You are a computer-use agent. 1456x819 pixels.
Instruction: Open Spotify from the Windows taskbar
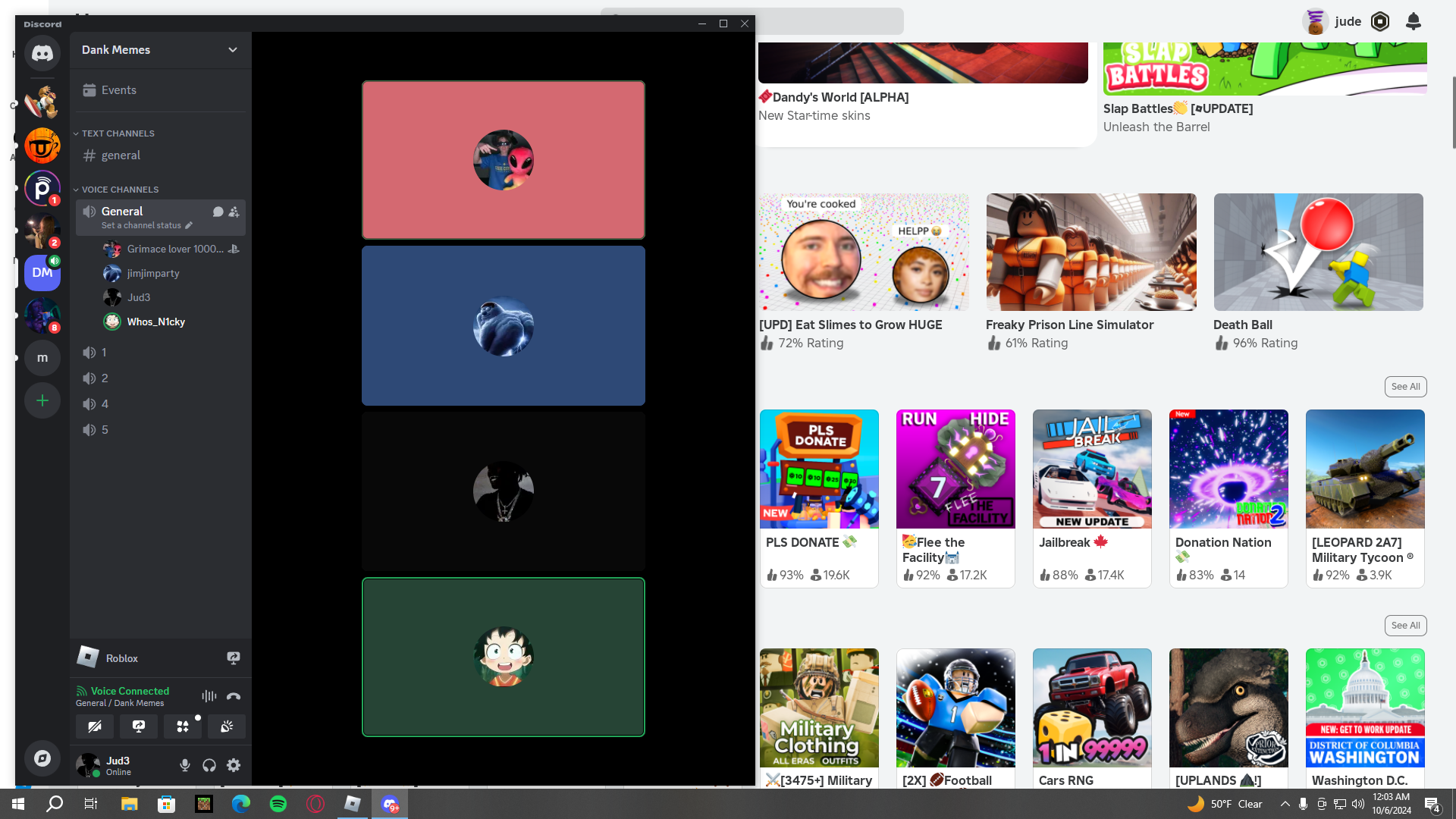coord(278,804)
